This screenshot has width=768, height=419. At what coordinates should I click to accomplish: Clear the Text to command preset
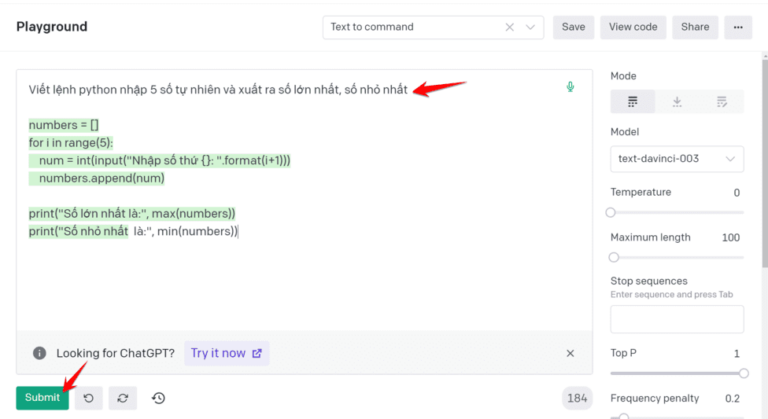tap(509, 27)
